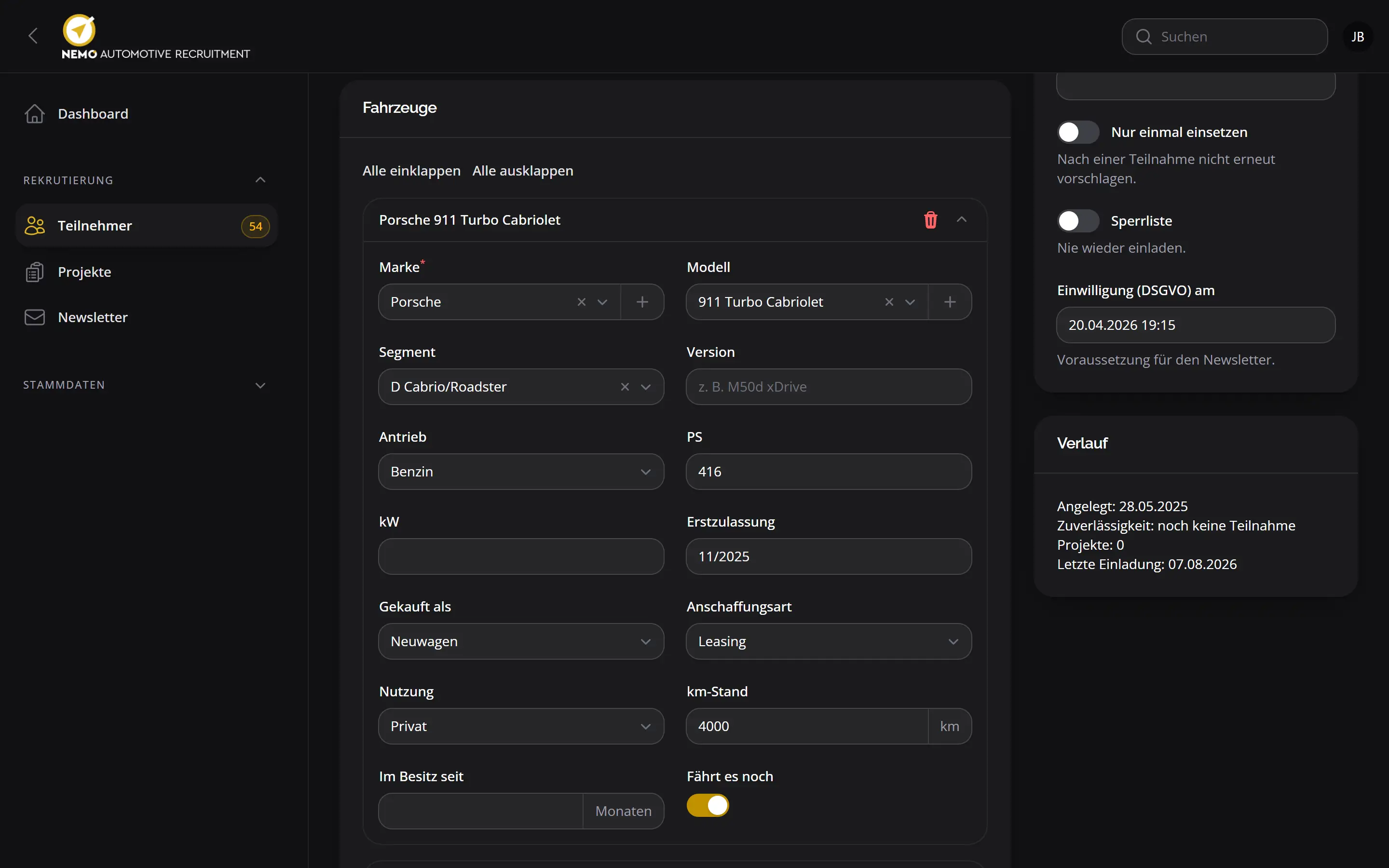Viewport: 1389px width, 868px height.
Task: Open Projekte in sidebar
Action: (146, 271)
